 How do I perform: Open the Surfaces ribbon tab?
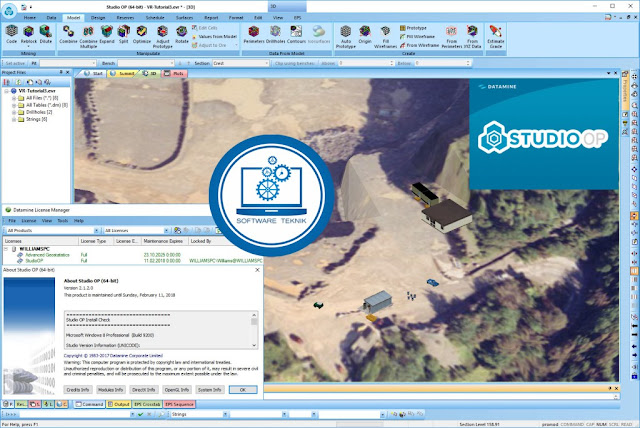[184, 18]
